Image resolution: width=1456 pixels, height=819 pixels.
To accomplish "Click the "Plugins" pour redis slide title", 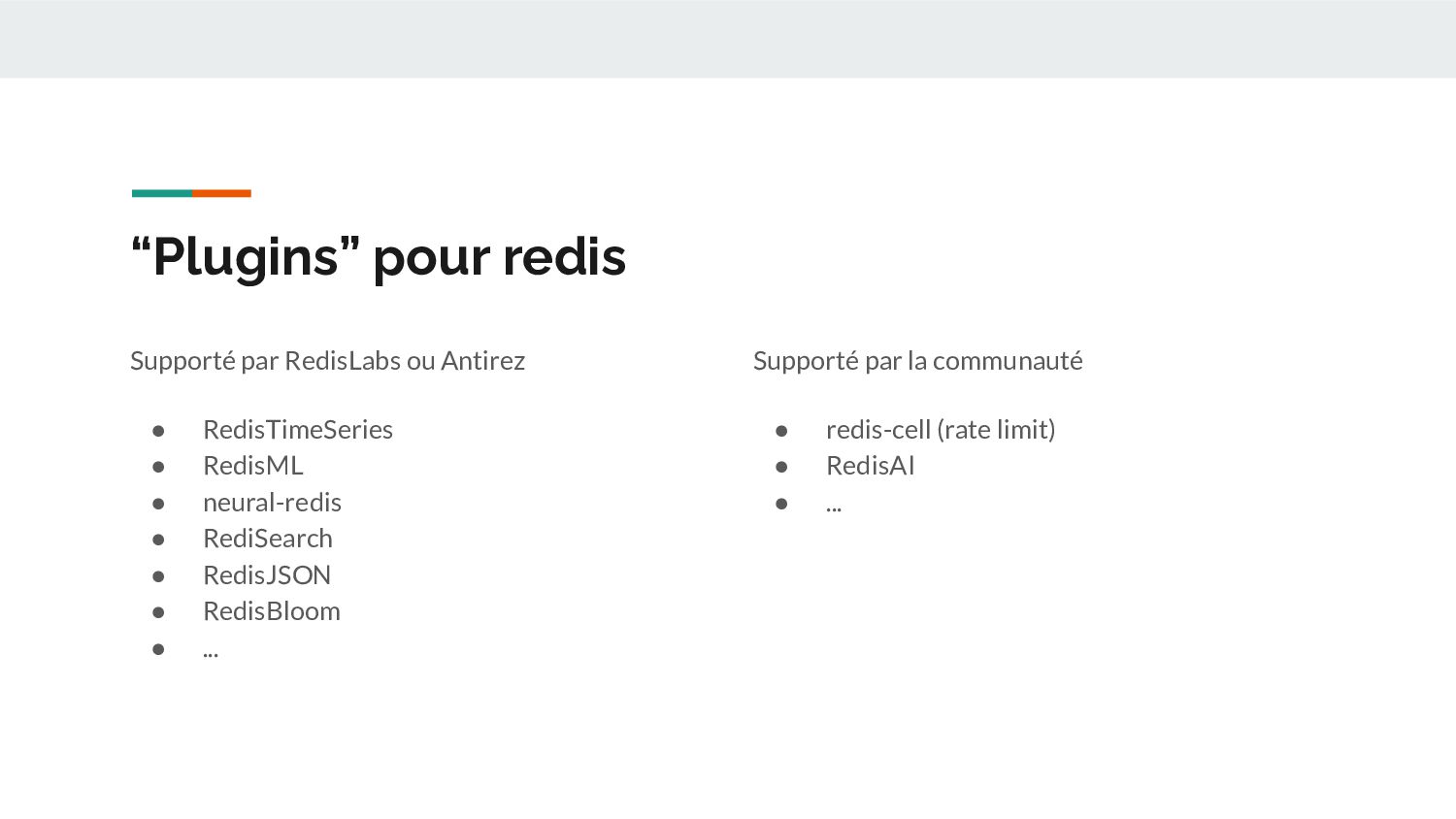I will 379,257.
